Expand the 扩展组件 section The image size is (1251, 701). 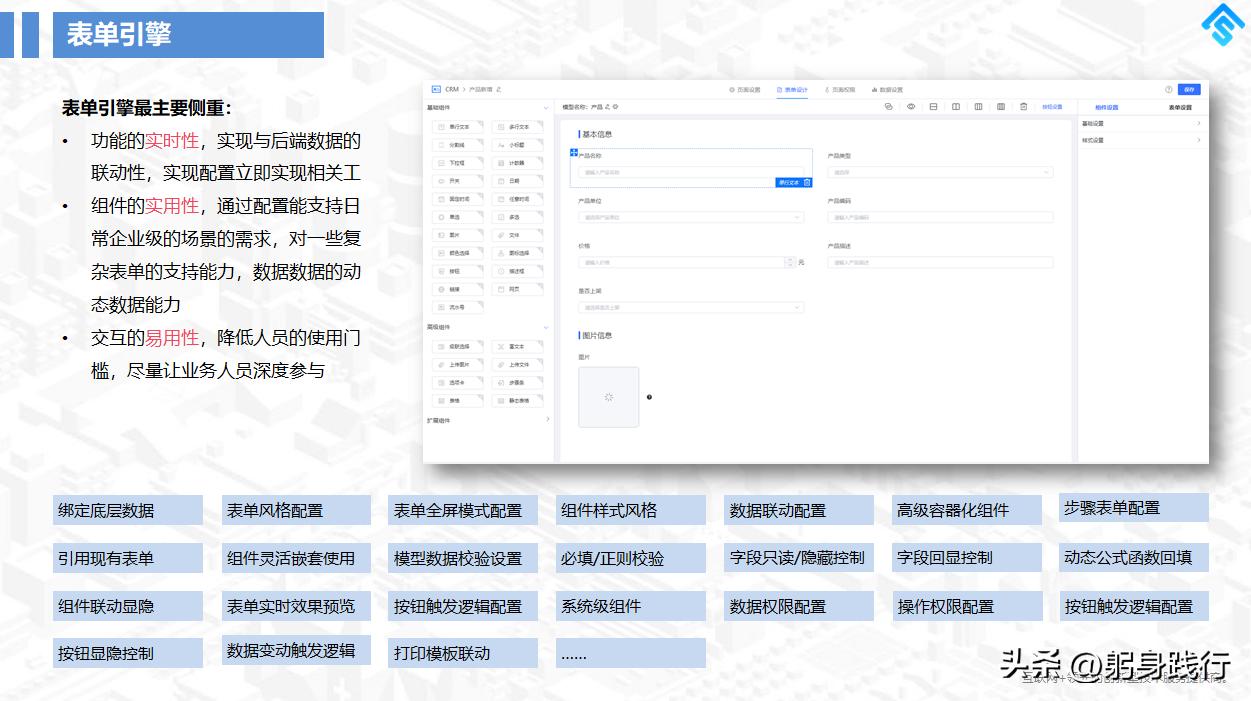coord(548,419)
